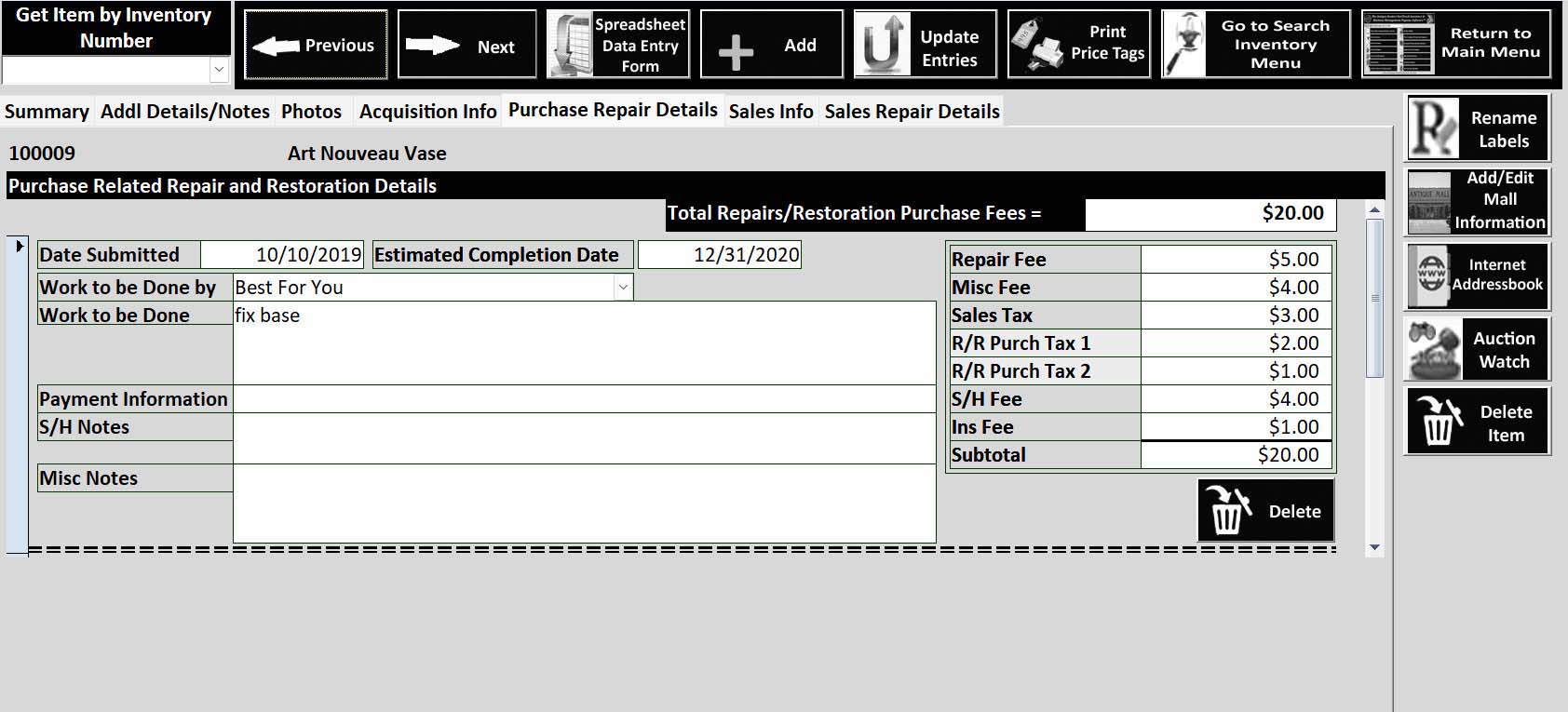This screenshot has height=712, width=1568.
Task: Click the scrollbar down arrow in repairs list
Action: coord(1374,548)
